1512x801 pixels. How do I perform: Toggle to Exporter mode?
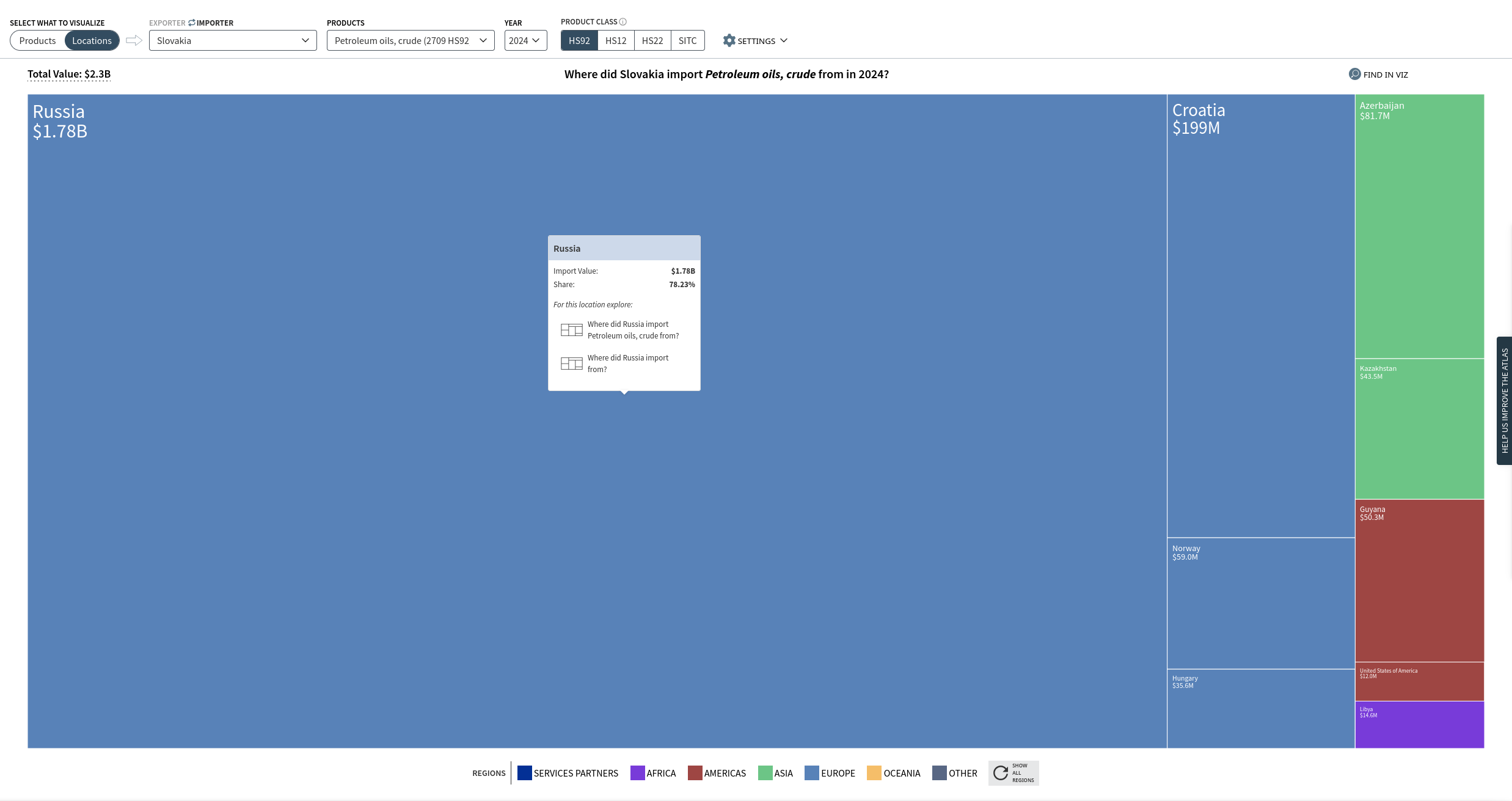click(x=167, y=23)
